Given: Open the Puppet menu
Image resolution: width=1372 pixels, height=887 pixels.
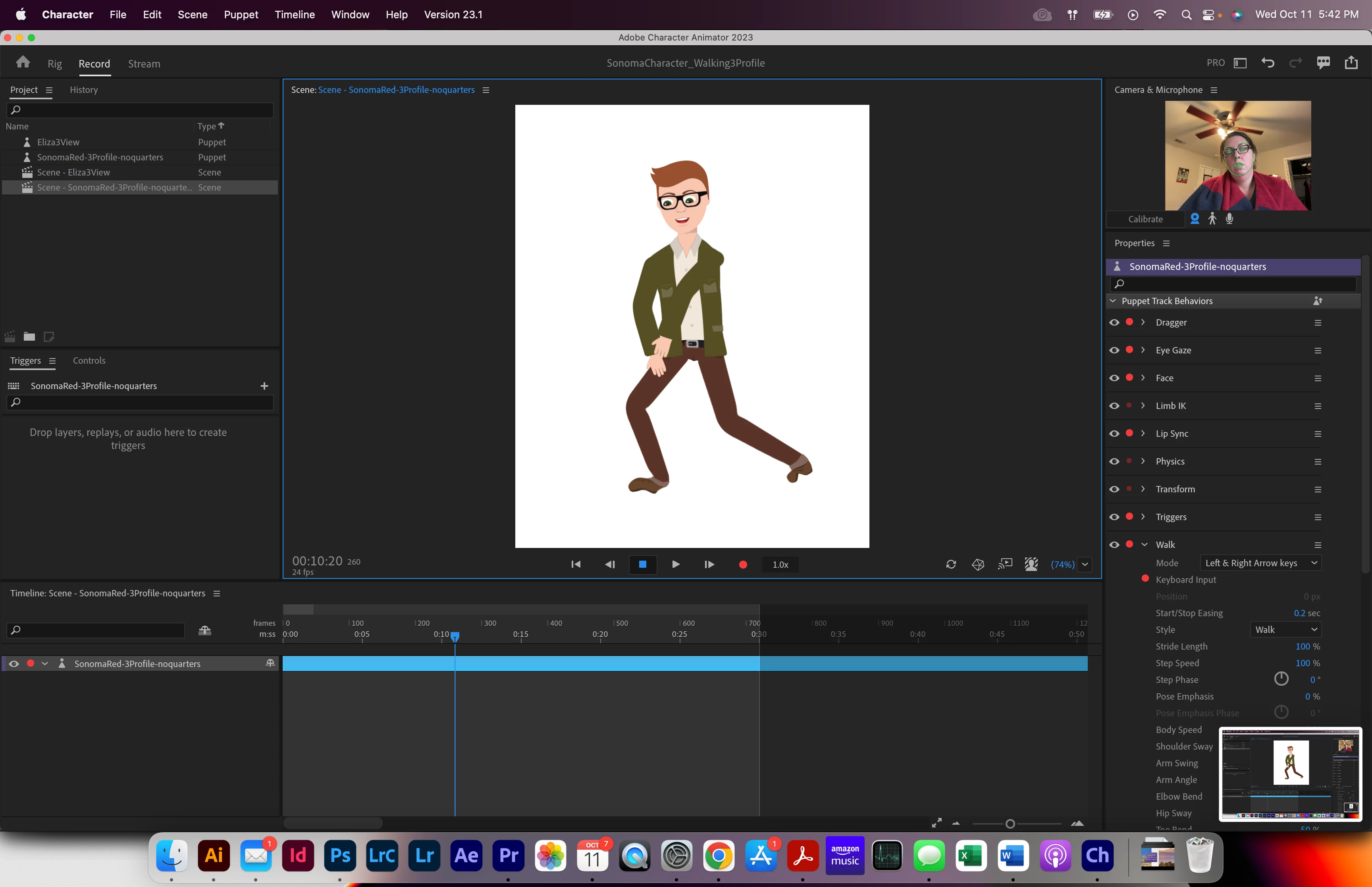Looking at the screenshot, I should coord(241,14).
